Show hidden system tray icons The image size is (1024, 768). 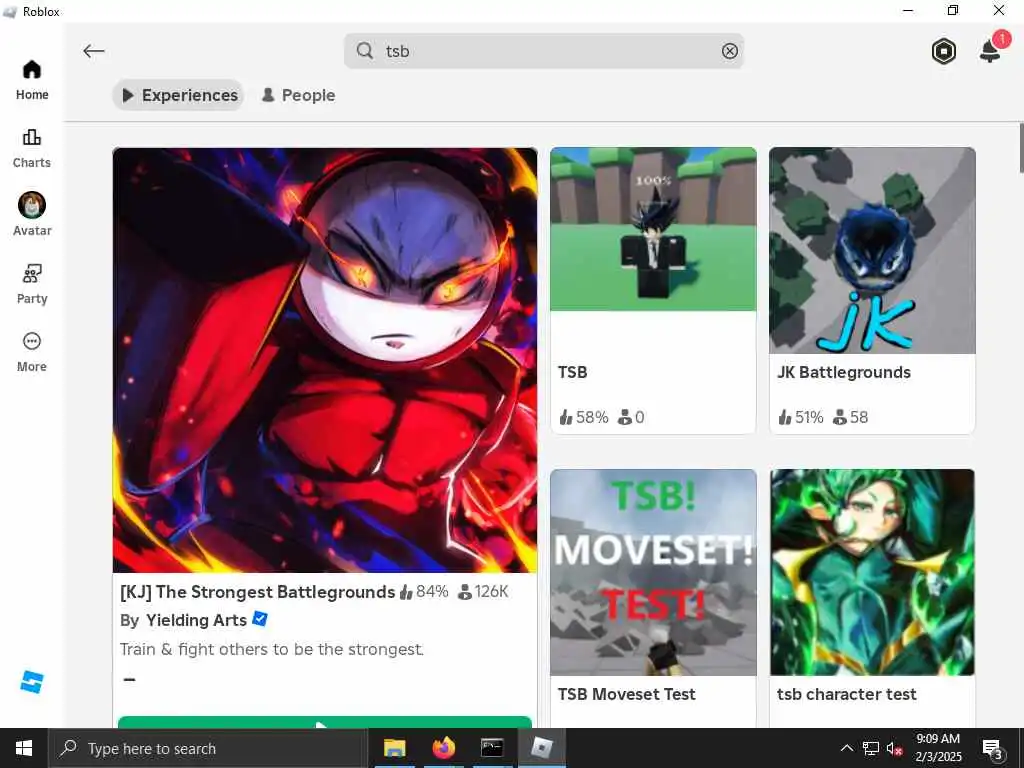pyautogui.click(x=846, y=748)
